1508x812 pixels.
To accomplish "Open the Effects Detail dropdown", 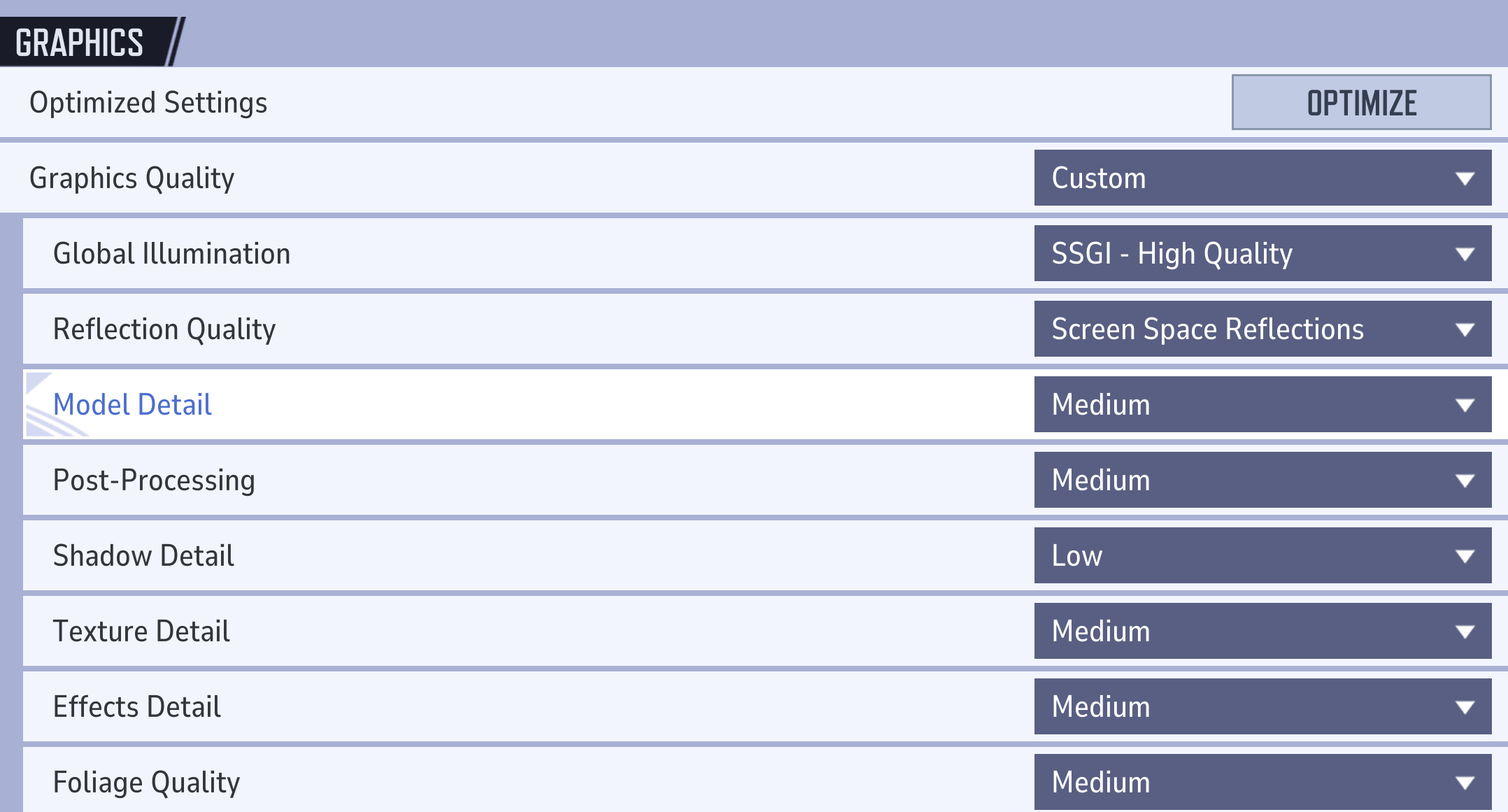I will (x=1262, y=706).
